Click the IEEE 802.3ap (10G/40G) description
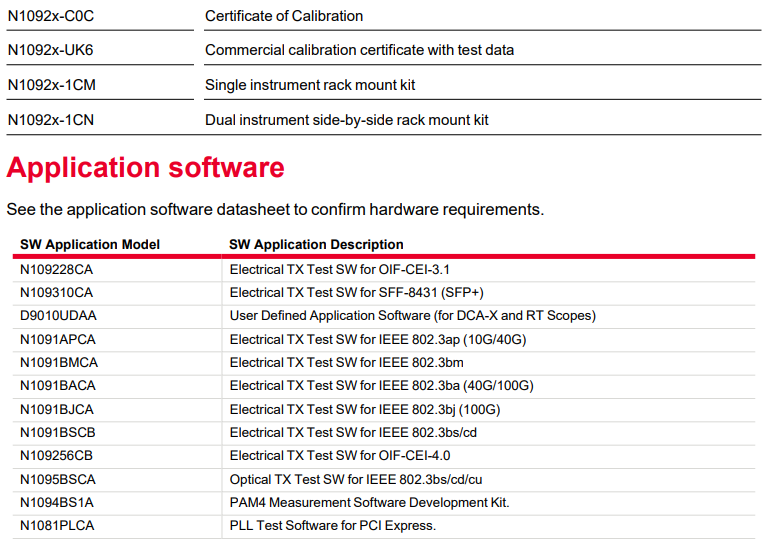Image resolution: width=766 pixels, height=544 pixels. 378,339
